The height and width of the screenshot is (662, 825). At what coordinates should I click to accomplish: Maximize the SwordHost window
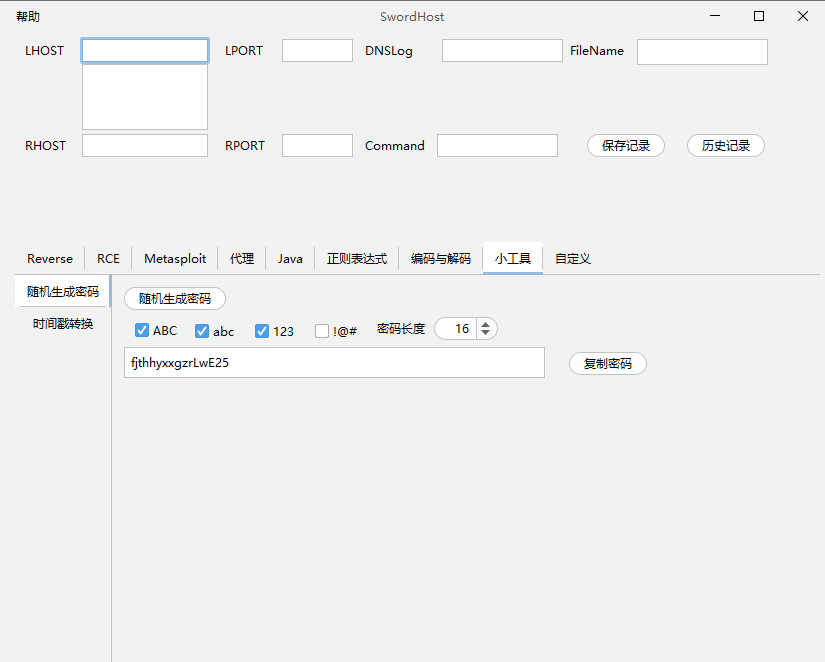click(759, 16)
